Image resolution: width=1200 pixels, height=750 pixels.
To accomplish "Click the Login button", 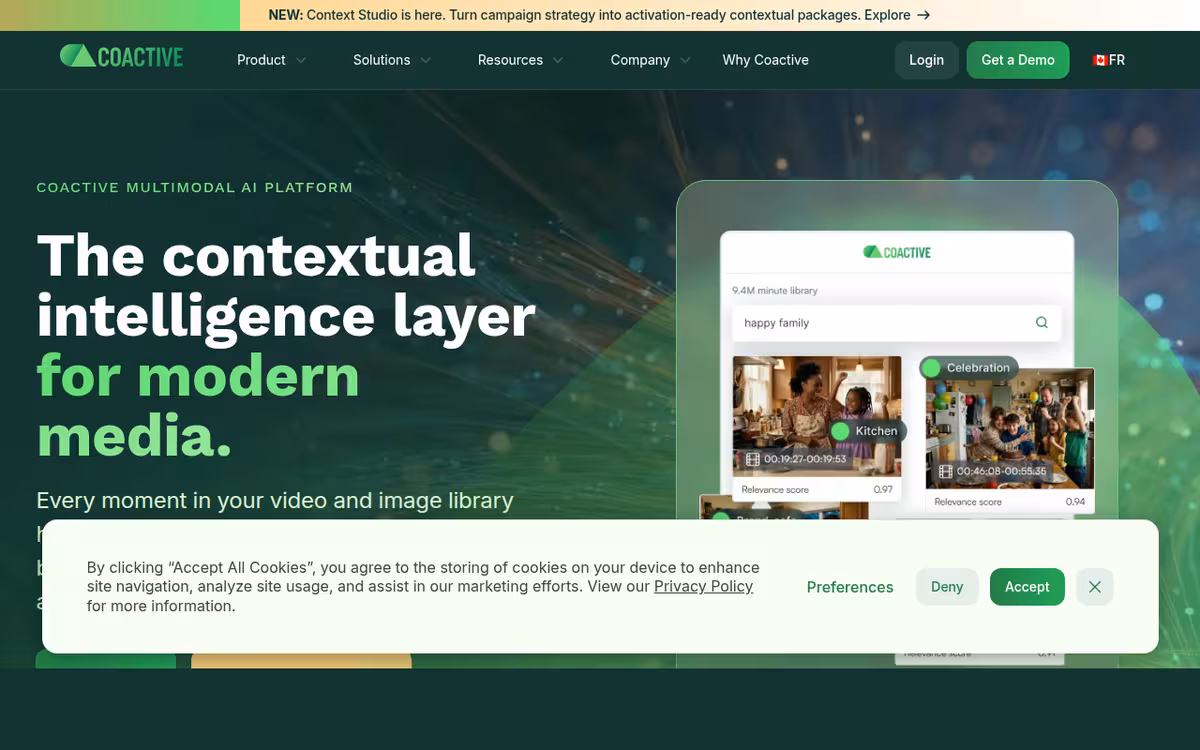I will click(926, 60).
